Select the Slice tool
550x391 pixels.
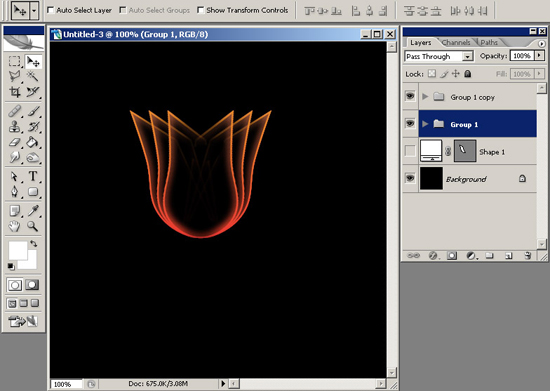[33, 92]
